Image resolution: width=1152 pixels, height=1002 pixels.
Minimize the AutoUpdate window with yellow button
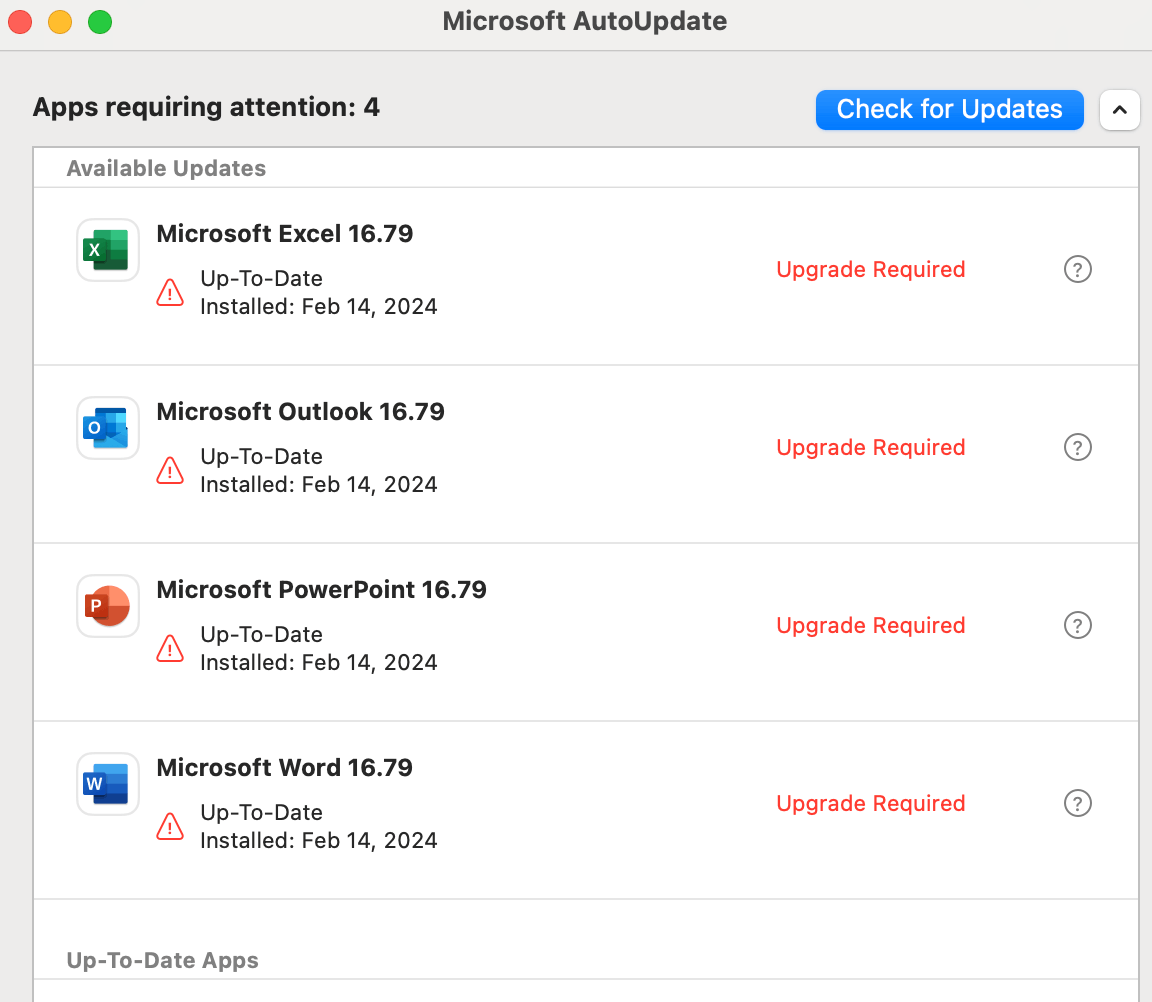60,21
